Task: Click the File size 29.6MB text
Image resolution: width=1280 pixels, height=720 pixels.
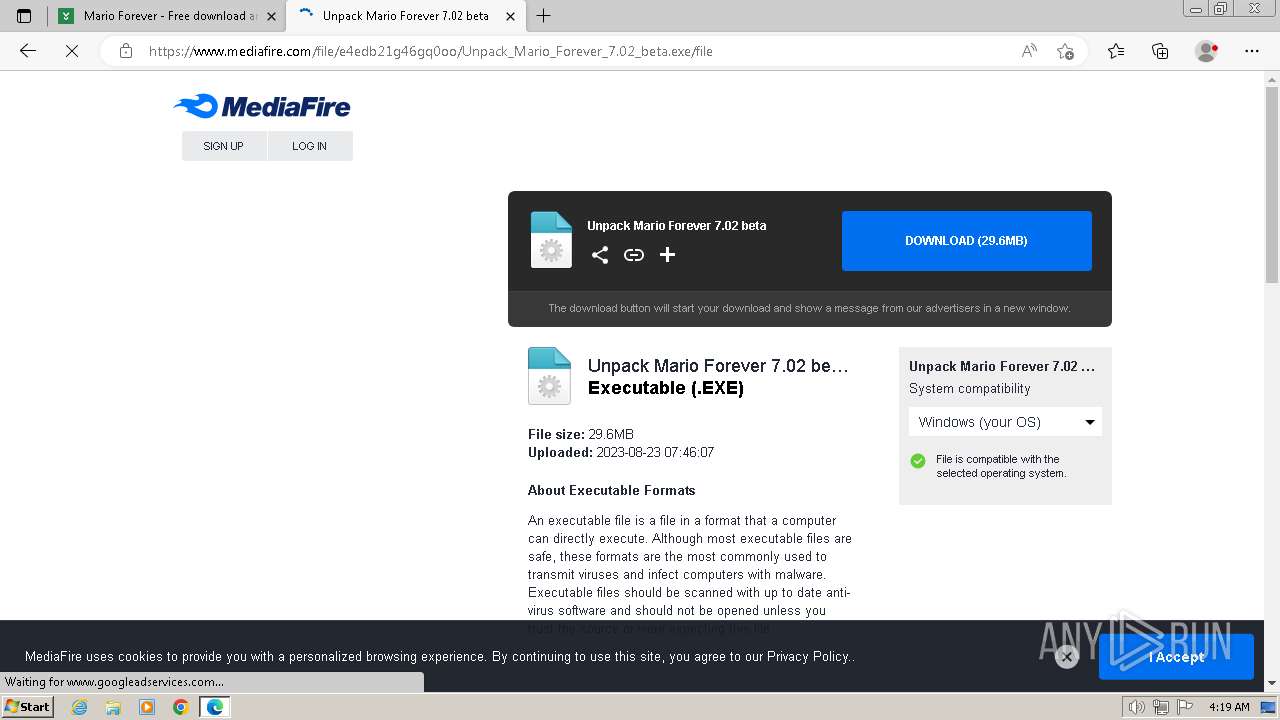Action: click(581, 434)
